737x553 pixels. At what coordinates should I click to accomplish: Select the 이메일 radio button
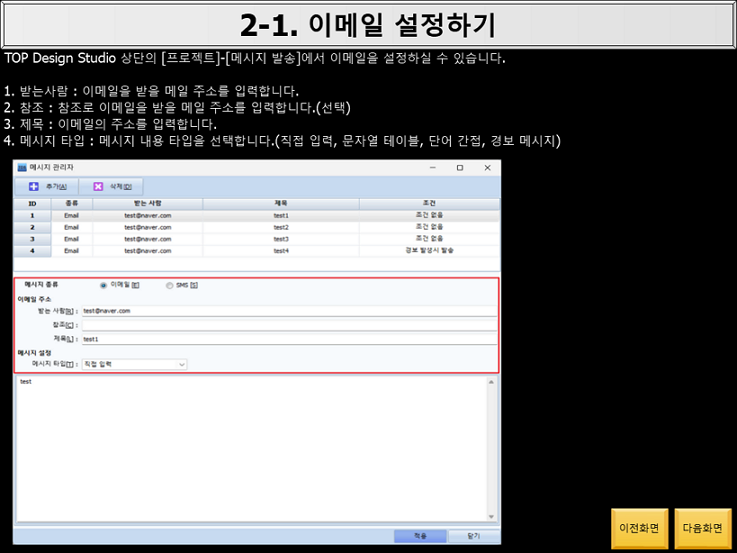click(103, 286)
